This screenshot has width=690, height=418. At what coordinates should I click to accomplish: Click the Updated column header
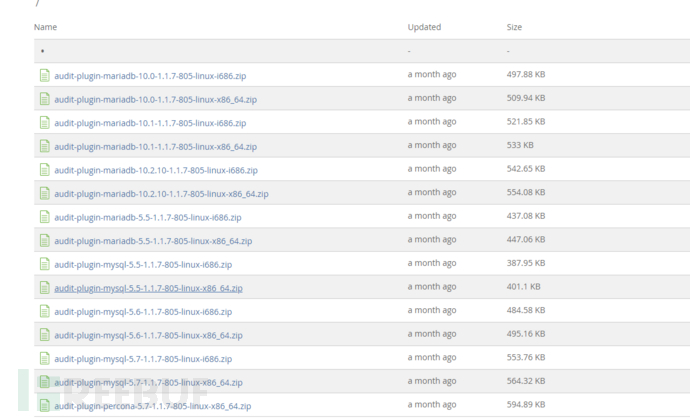pos(424,27)
